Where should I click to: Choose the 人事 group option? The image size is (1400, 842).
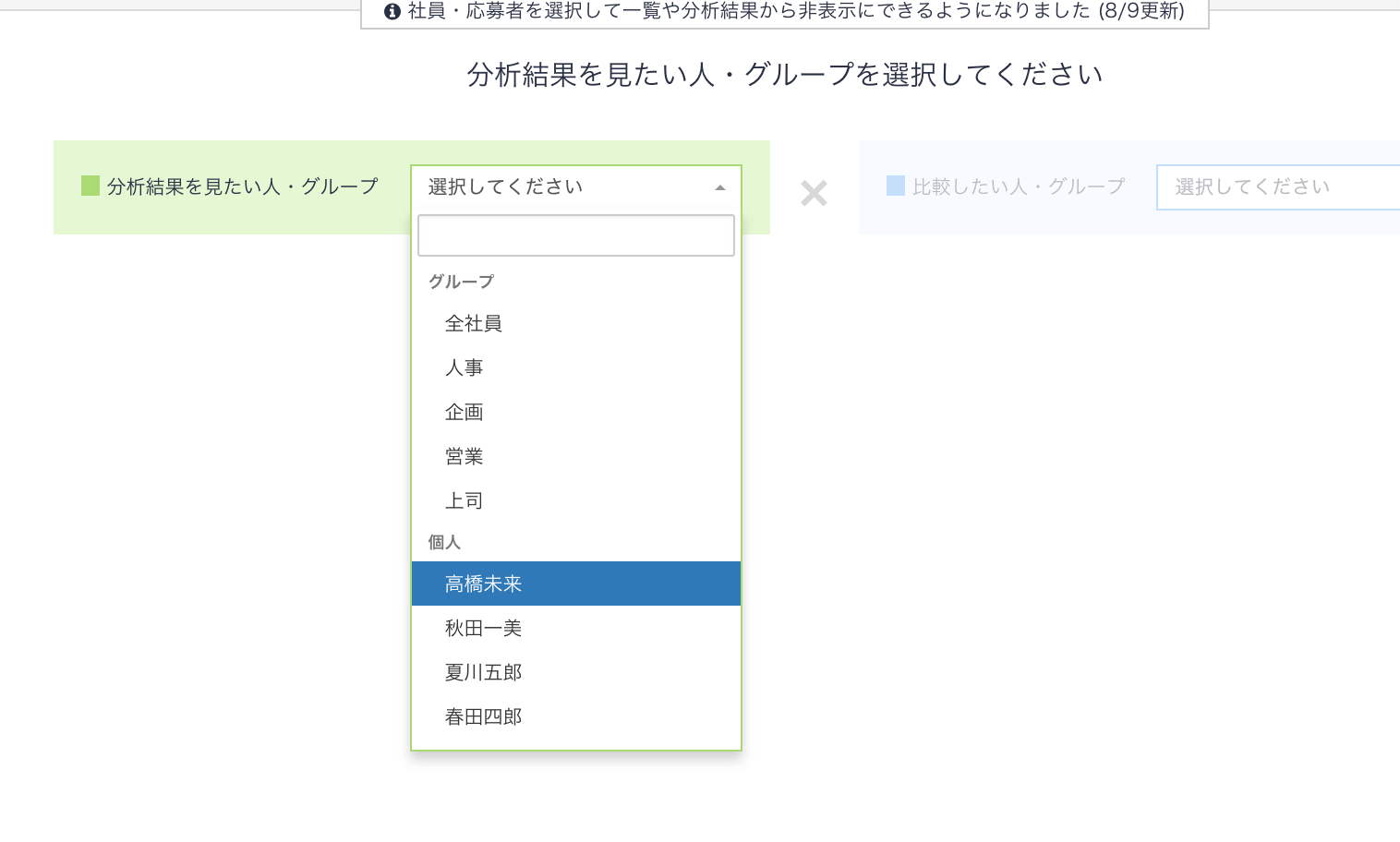click(x=465, y=368)
